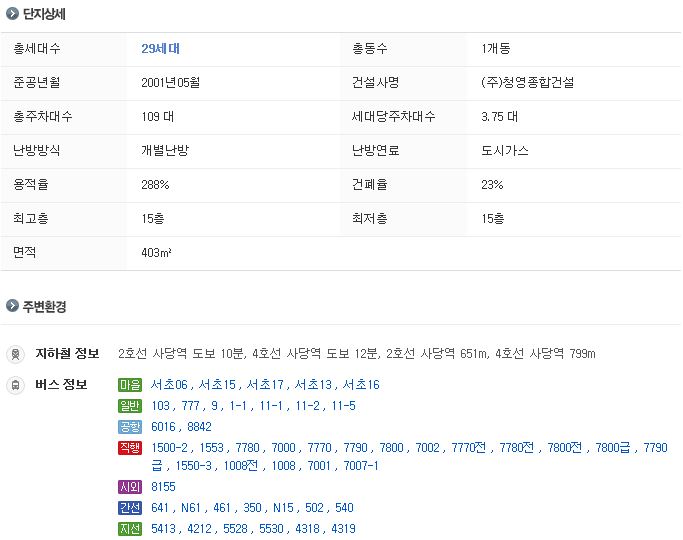Select the green 지선 bus badge
Viewport: 683px width, 540px height.
(x=130, y=529)
